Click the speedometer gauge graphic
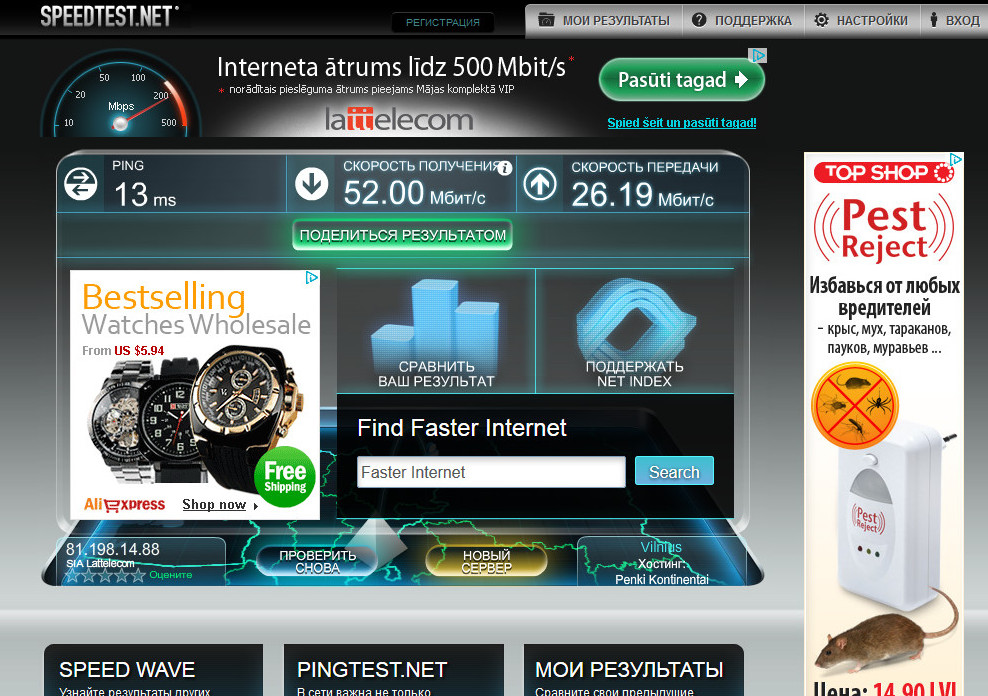The image size is (988, 696). coord(120,94)
